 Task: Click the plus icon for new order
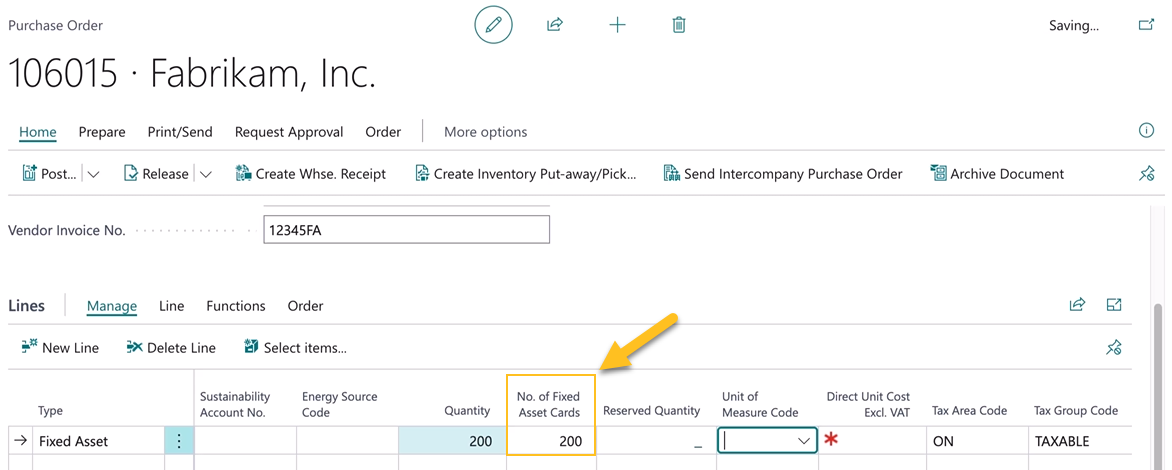(617, 25)
